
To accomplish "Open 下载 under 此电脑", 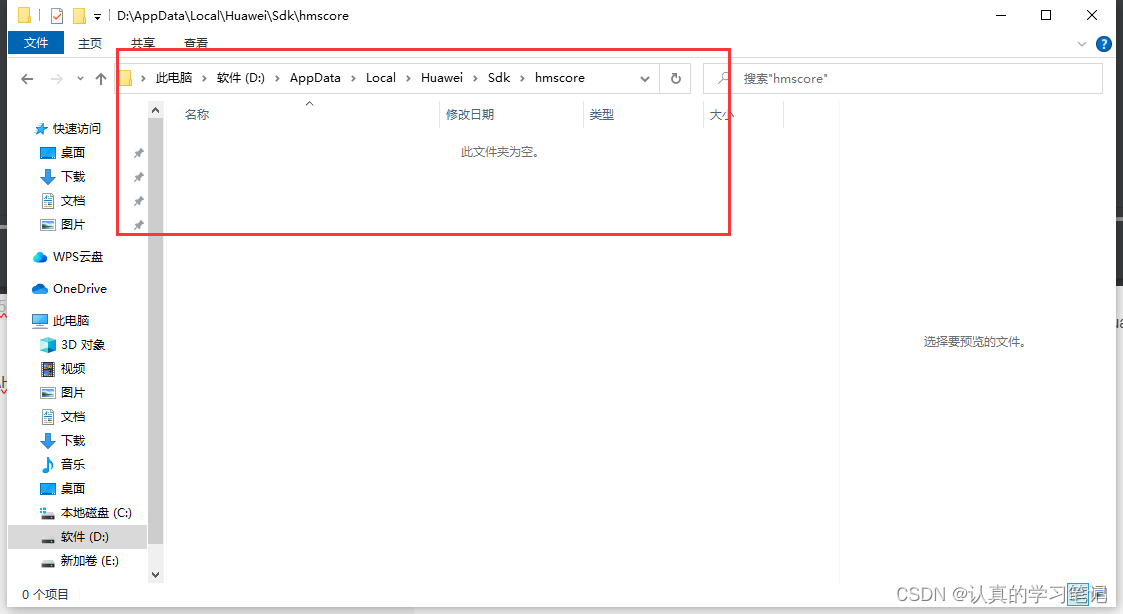I will (72, 441).
